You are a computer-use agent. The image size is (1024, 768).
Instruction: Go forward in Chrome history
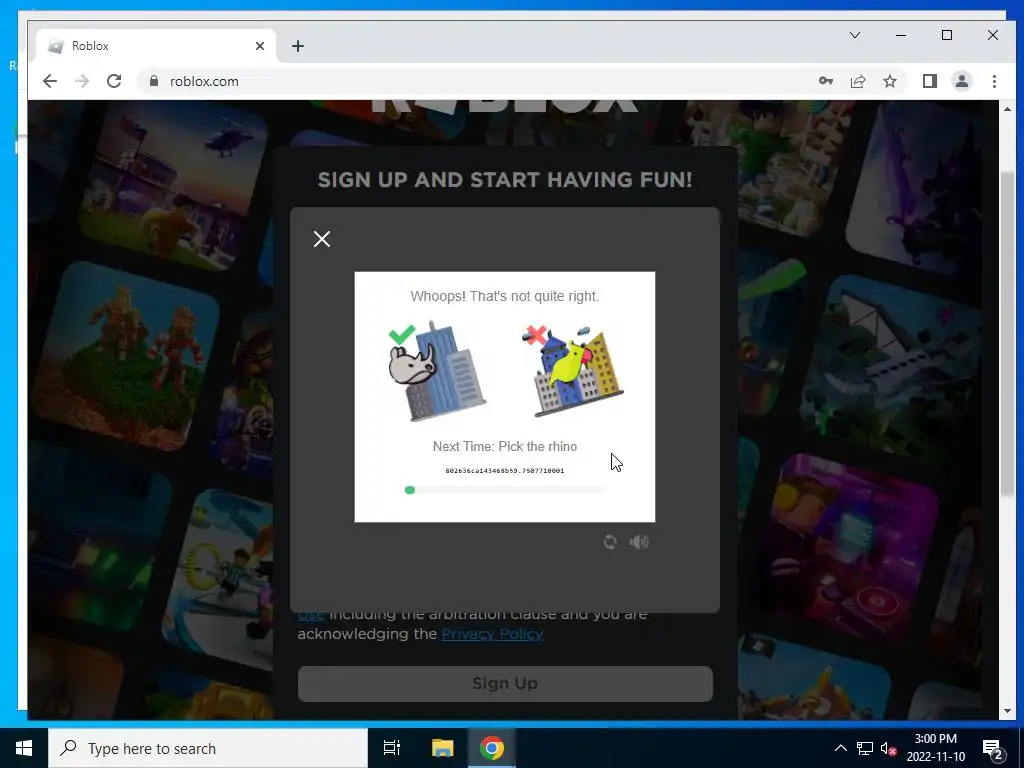(82, 81)
